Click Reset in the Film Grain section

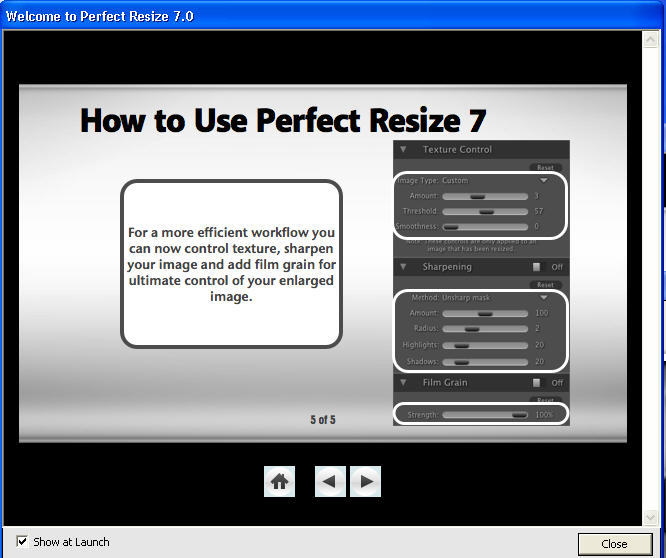[x=545, y=399]
